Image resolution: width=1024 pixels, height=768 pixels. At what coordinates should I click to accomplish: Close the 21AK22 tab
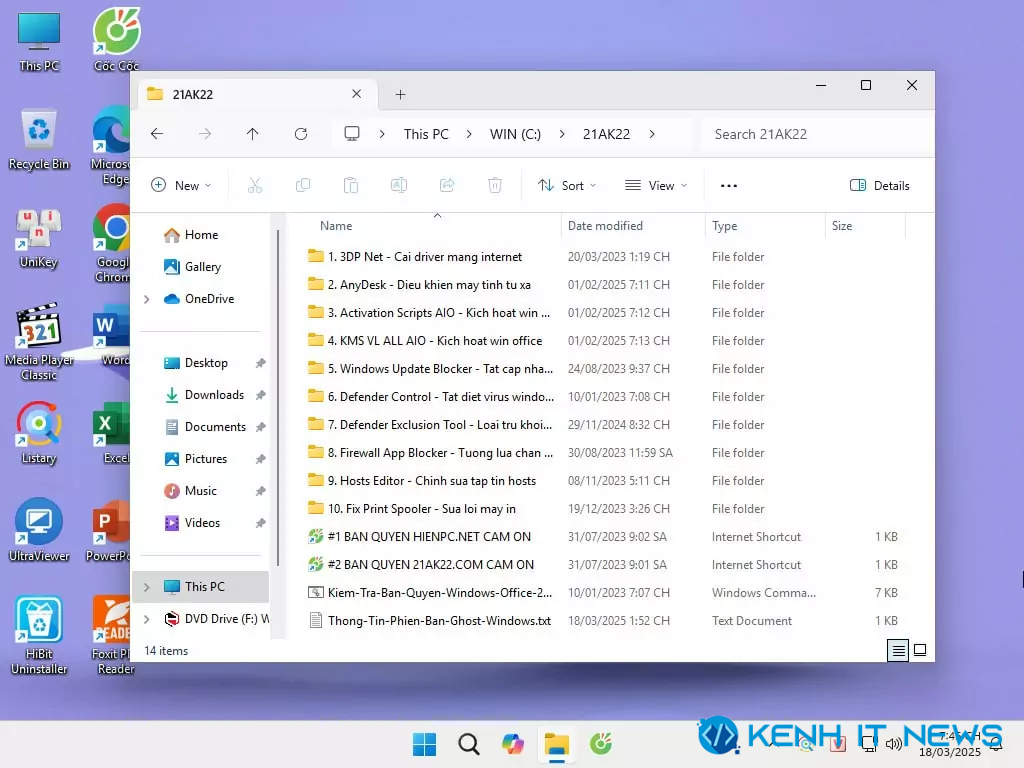[357, 93]
